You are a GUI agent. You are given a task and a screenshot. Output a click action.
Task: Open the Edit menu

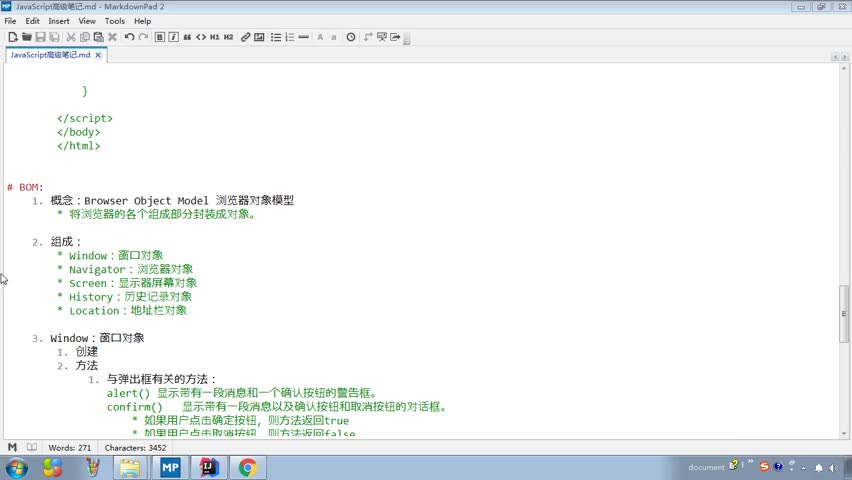tap(33, 21)
